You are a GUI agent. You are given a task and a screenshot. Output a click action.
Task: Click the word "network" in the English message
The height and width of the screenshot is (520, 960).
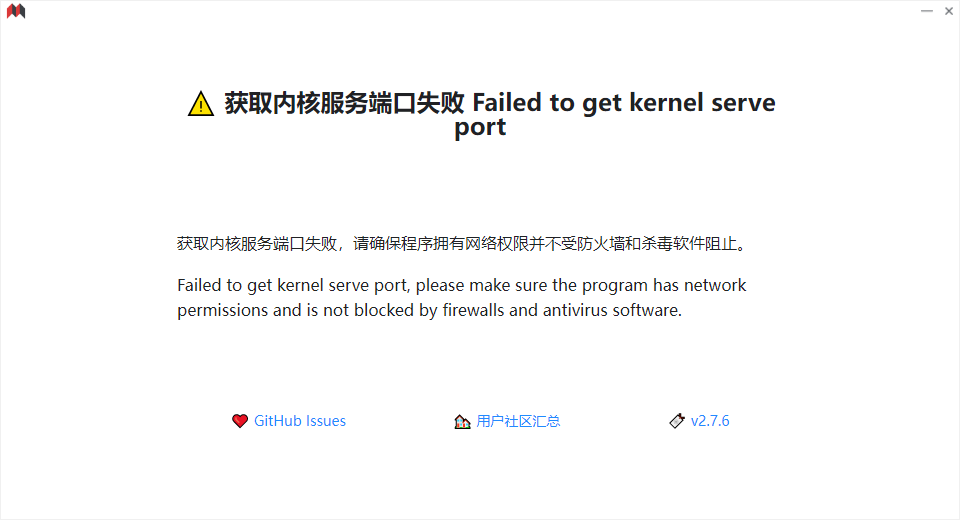[x=714, y=285]
